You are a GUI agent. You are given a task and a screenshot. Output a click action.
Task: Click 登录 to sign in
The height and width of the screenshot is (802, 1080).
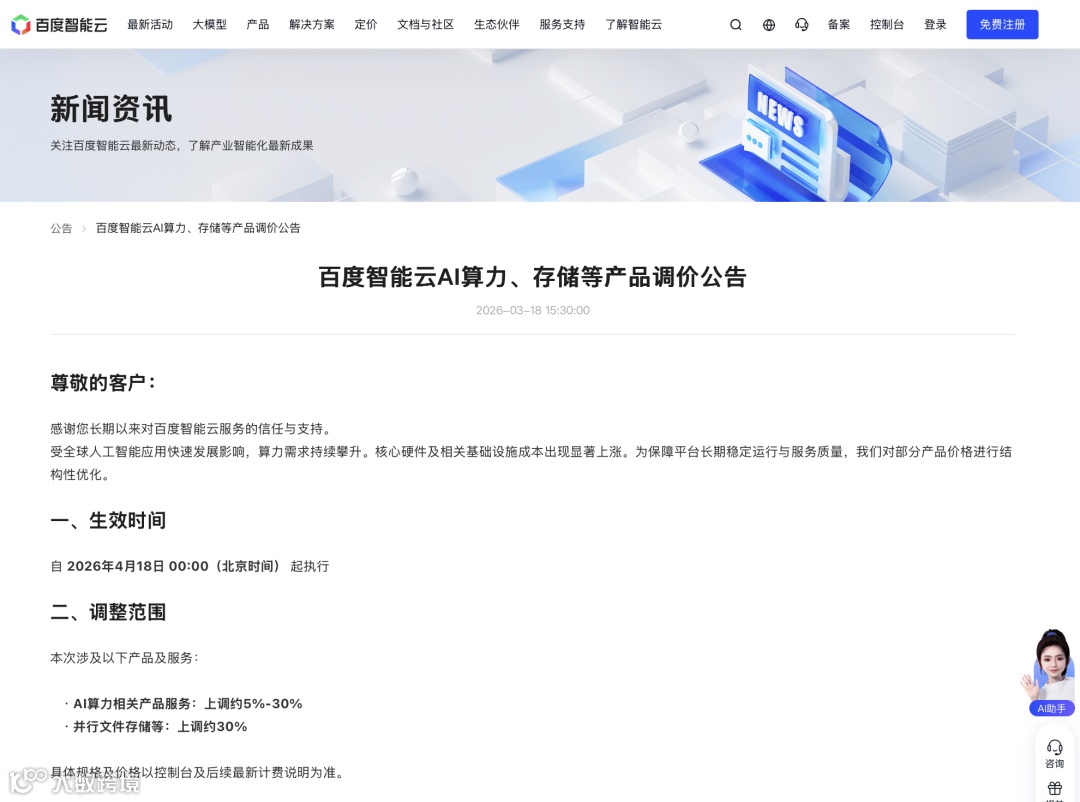click(x=935, y=25)
